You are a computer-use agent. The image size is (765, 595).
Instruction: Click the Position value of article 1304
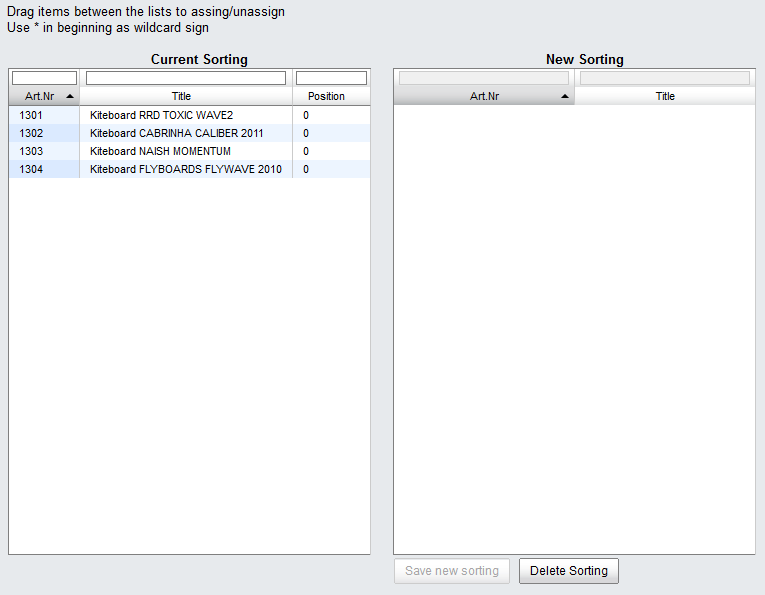click(307, 170)
